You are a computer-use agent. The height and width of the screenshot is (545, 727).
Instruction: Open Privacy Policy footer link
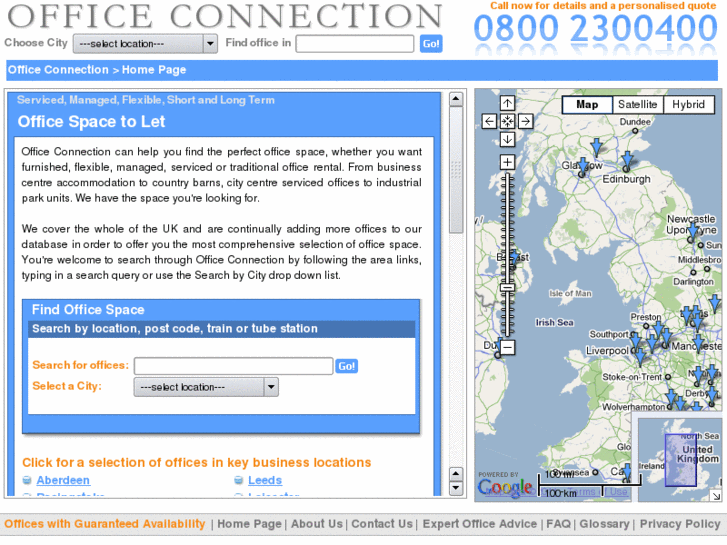pyautogui.click(x=680, y=524)
